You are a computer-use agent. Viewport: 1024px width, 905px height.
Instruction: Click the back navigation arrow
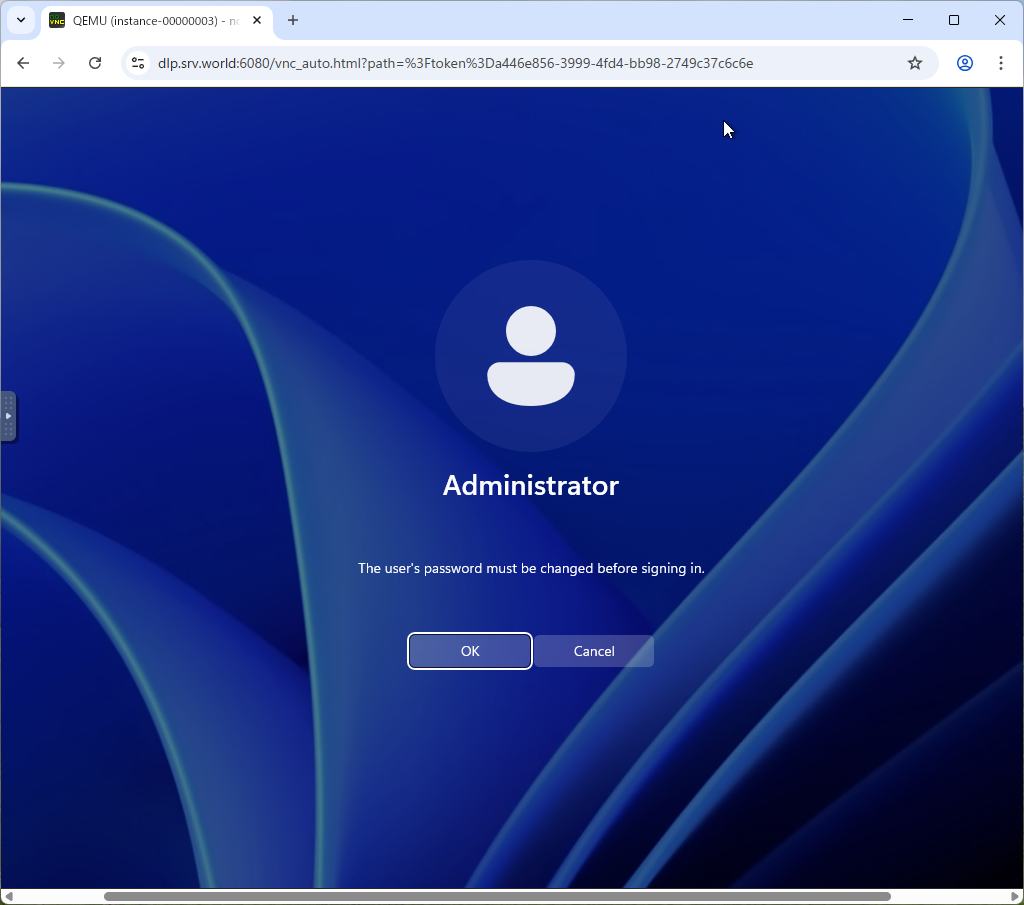click(x=23, y=62)
